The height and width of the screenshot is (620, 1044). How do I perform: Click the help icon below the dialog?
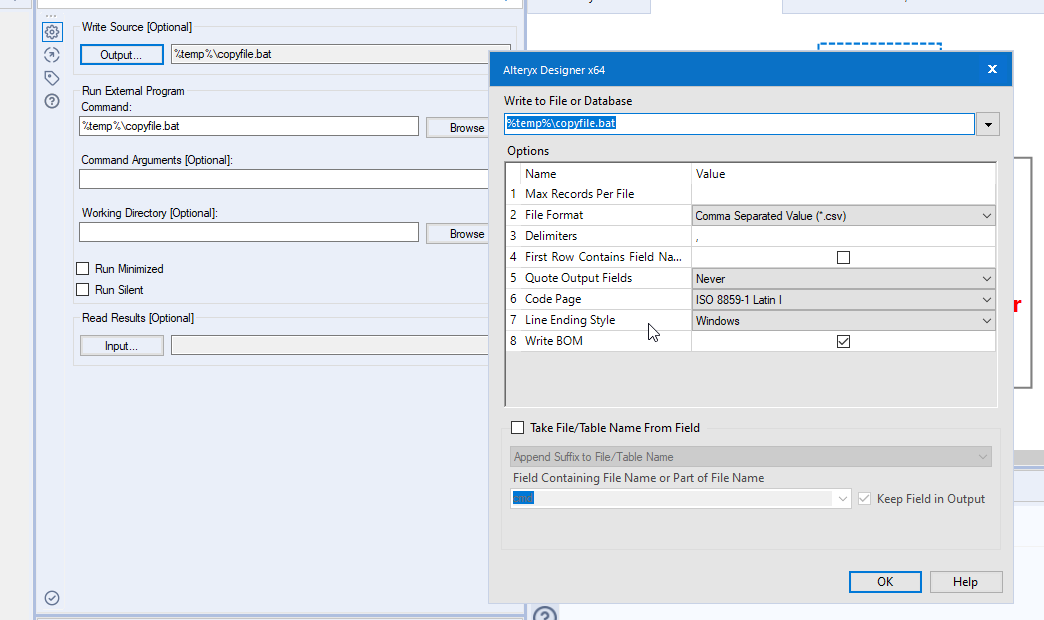pos(544,614)
